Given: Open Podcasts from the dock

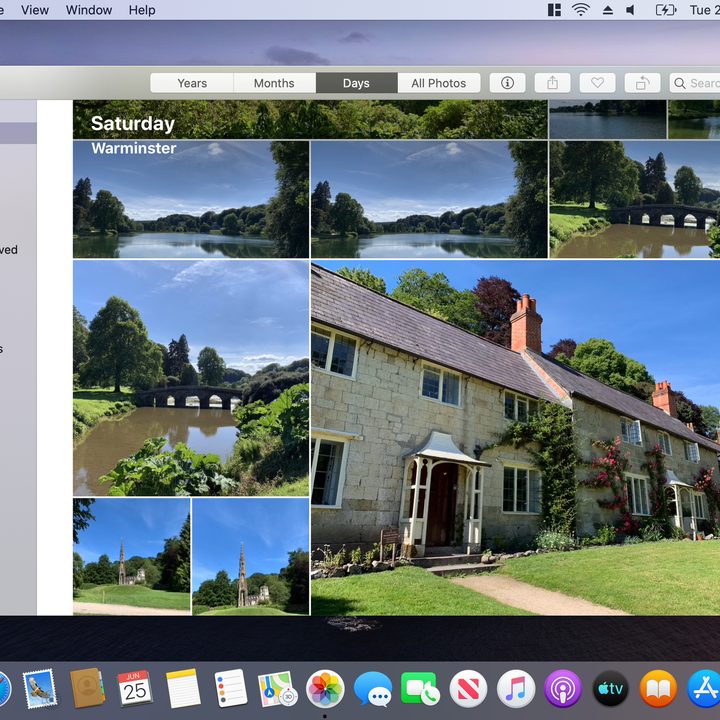Looking at the screenshot, I should click(x=563, y=689).
